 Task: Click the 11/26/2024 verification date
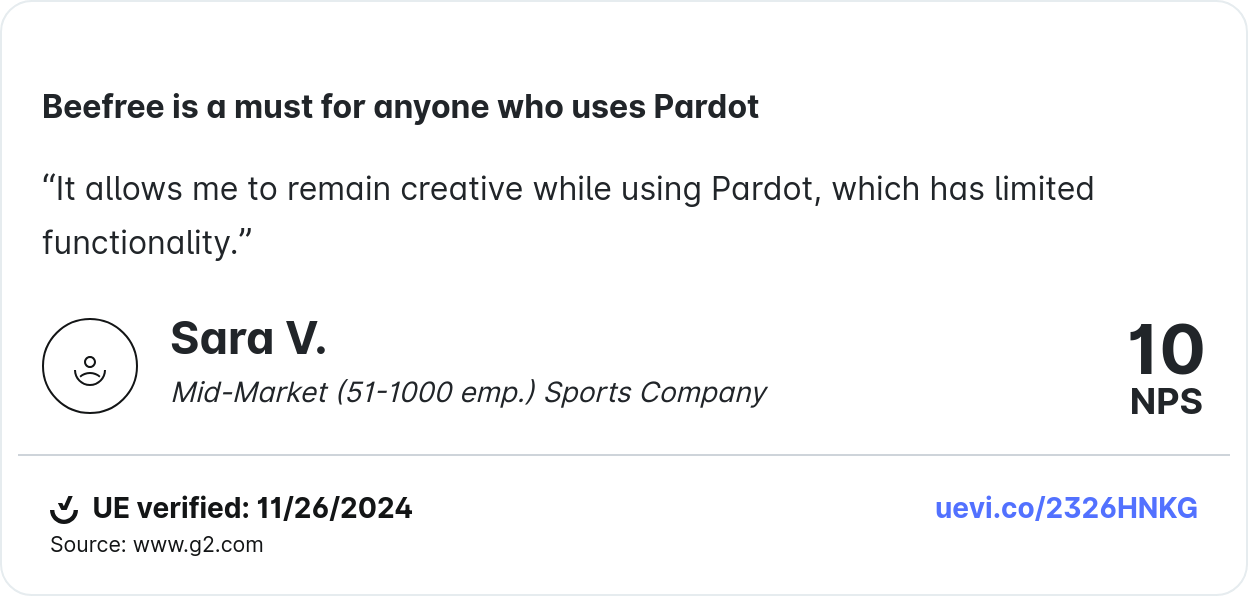(334, 508)
